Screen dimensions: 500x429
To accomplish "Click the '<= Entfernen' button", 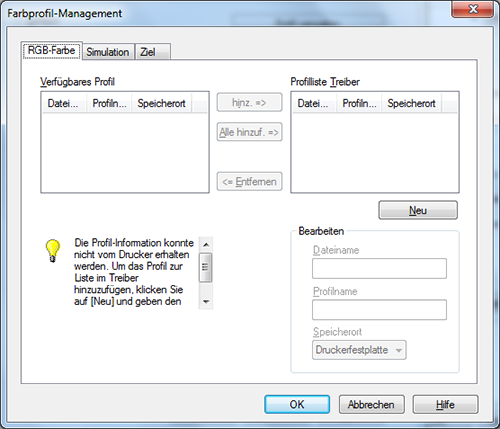I will 249,181.
